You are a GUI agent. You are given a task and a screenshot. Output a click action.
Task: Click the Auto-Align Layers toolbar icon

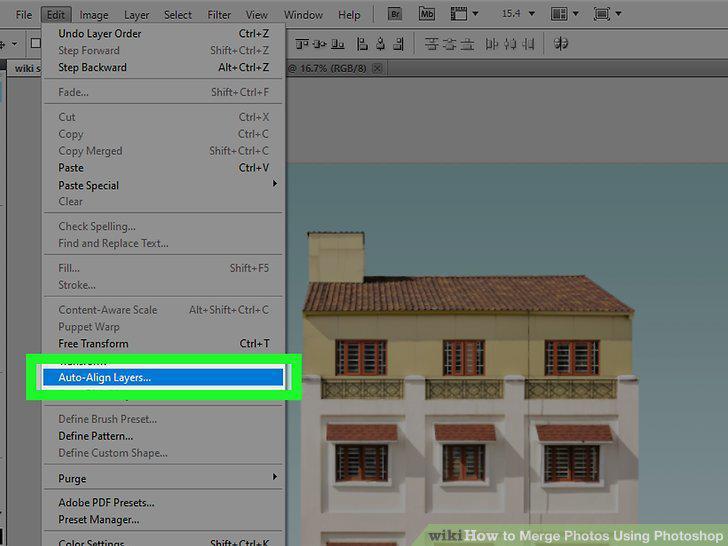click(x=561, y=44)
